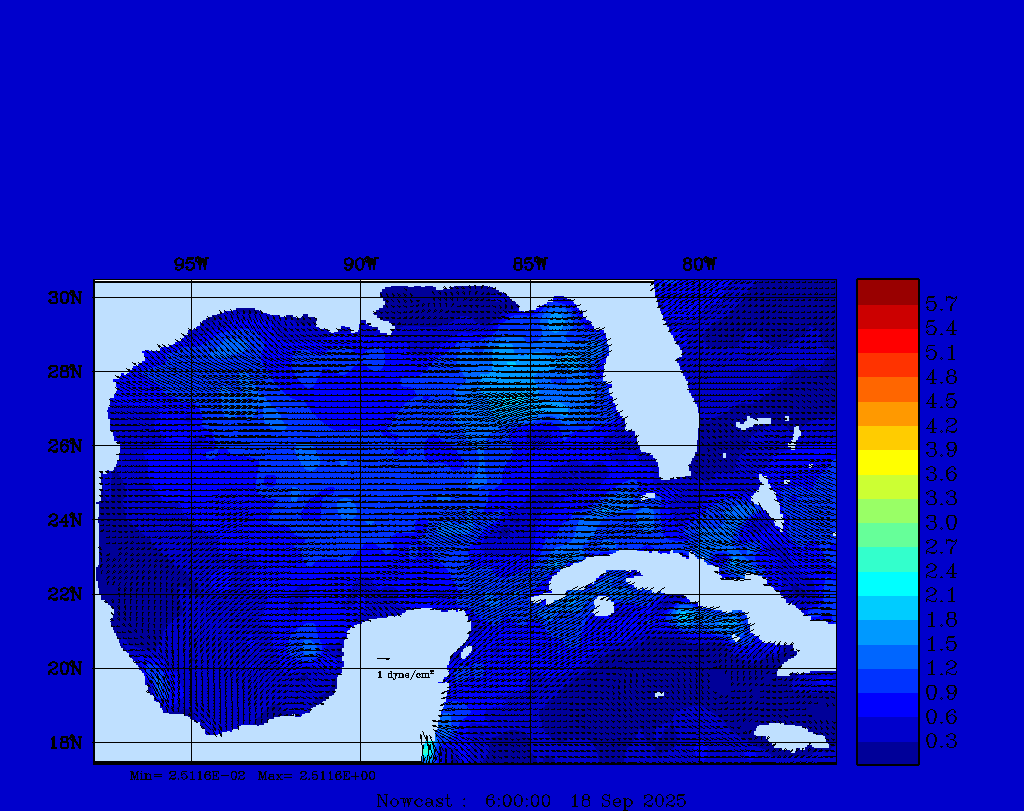
Task: Click the Min/Max values text below the map
Action: pyautogui.click(x=253, y=775)
